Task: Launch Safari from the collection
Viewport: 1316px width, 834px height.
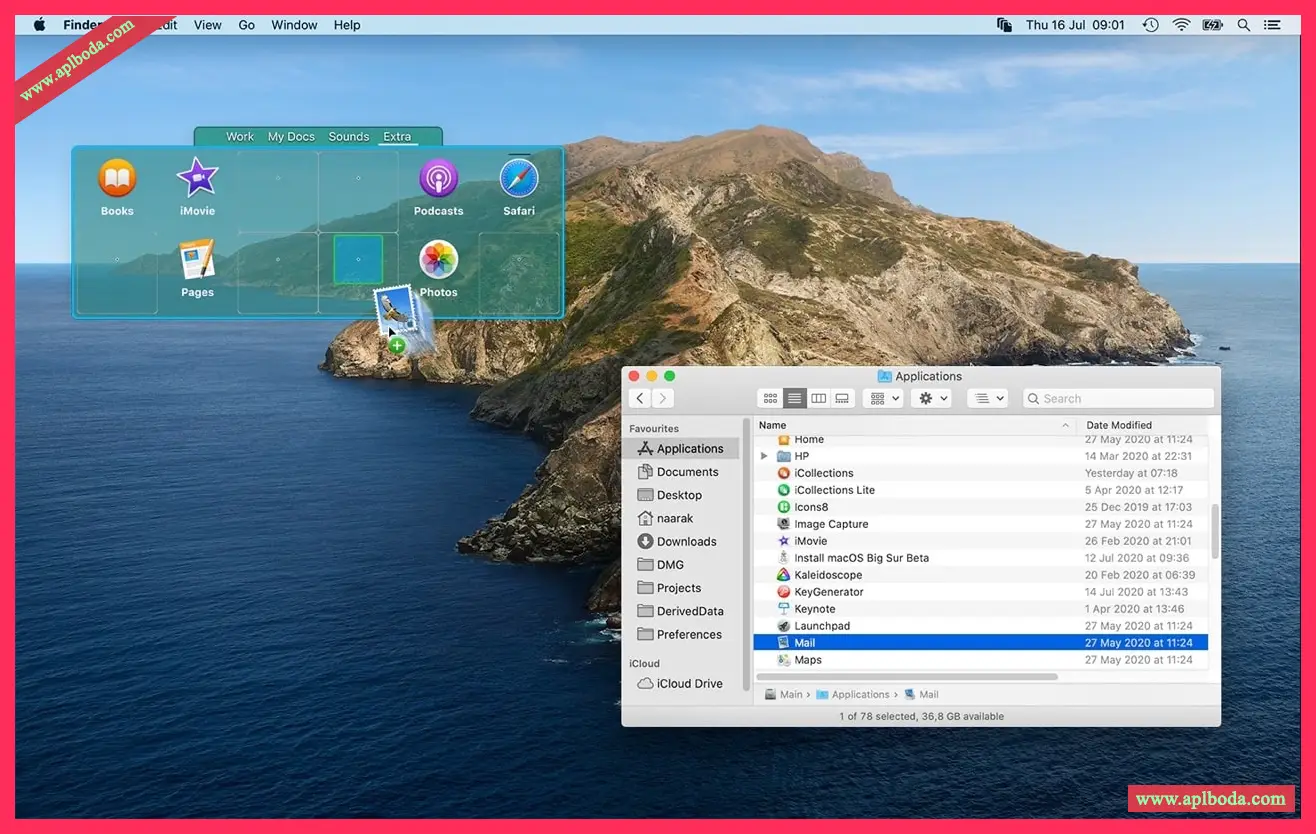Action: (519, 179)
